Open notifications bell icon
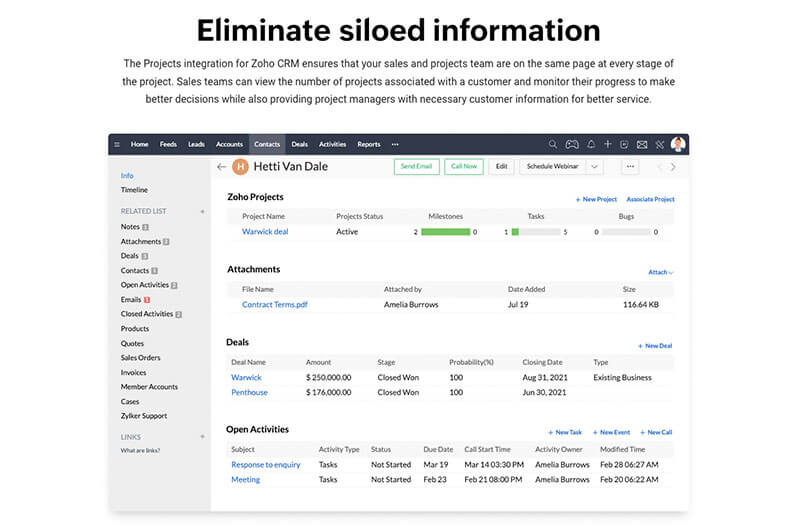Image resolution: width=800 pixels, height=530 pixels. [591, 144]
